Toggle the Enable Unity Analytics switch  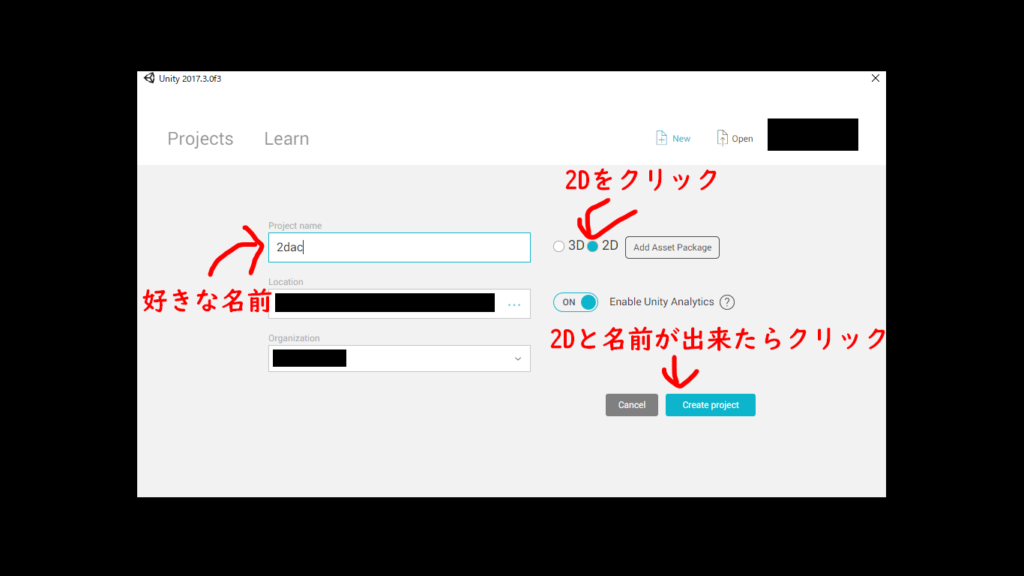point(575,302)
